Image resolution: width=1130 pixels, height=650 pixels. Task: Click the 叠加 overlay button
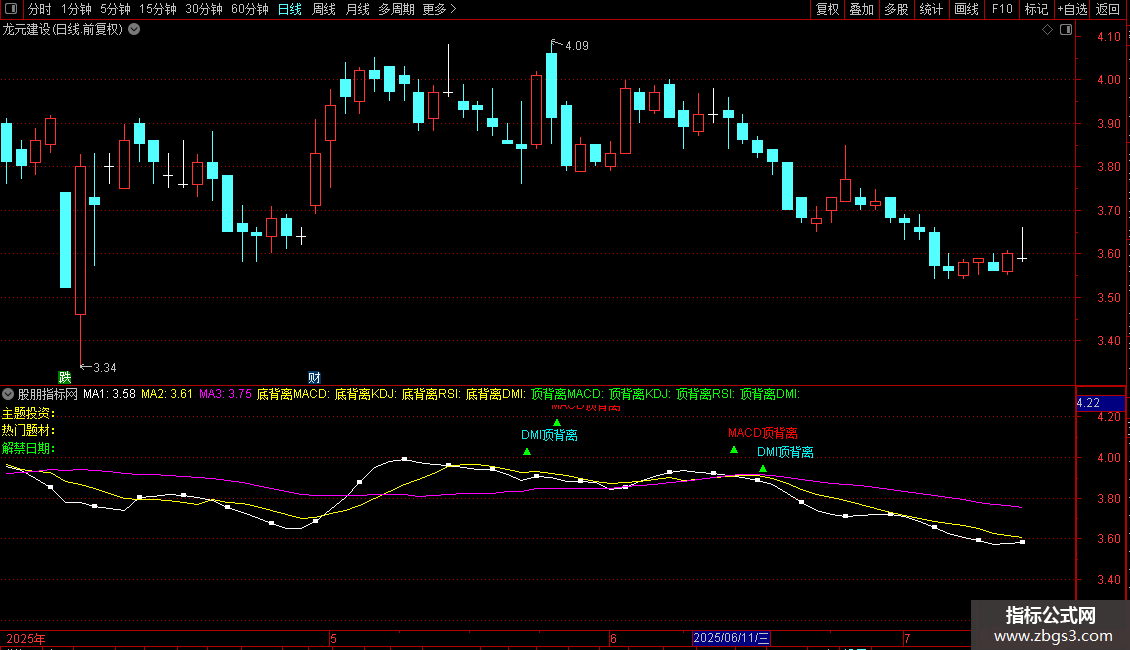pos(861,9)
